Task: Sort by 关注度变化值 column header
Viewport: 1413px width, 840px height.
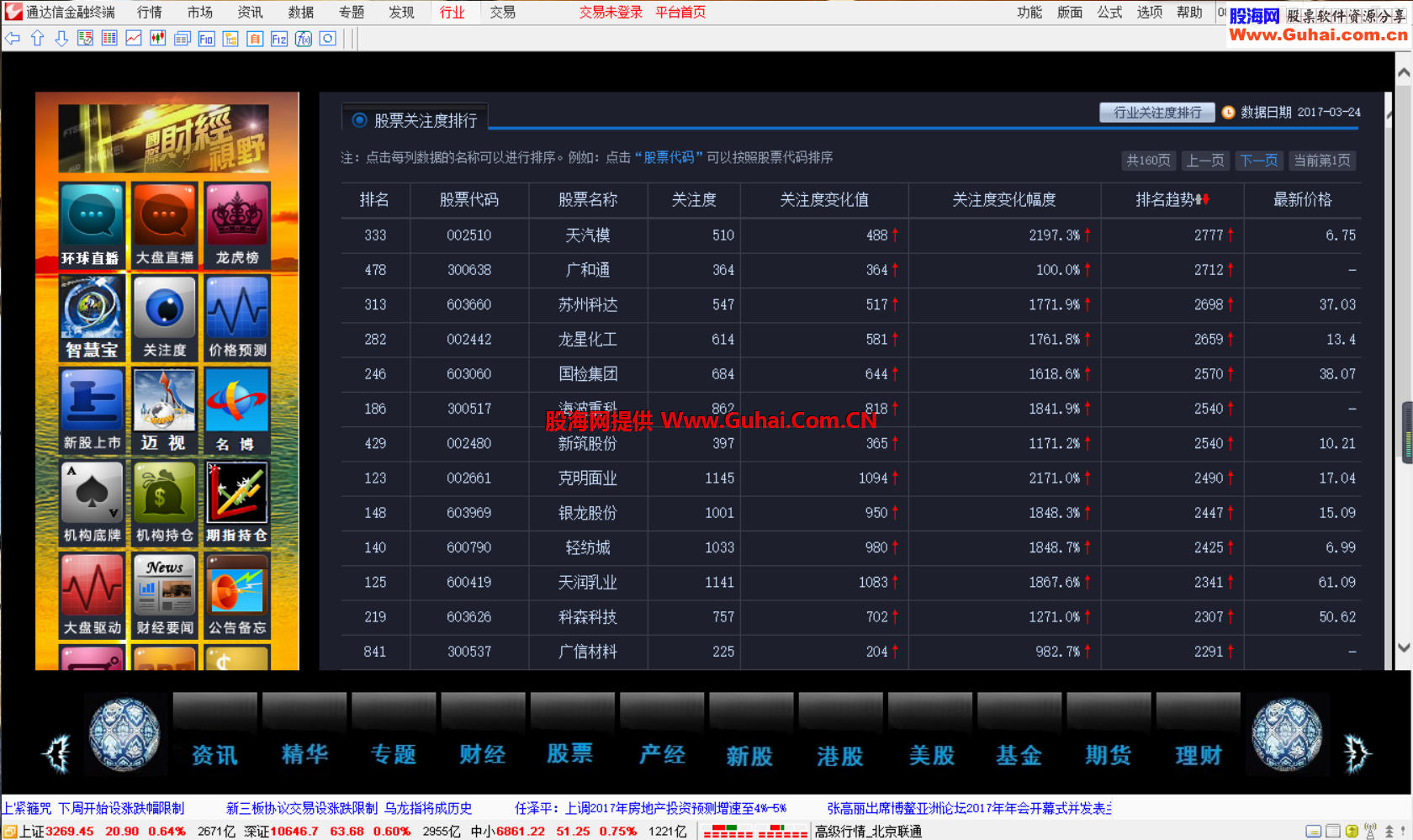Action: click(x=824, y=199)
